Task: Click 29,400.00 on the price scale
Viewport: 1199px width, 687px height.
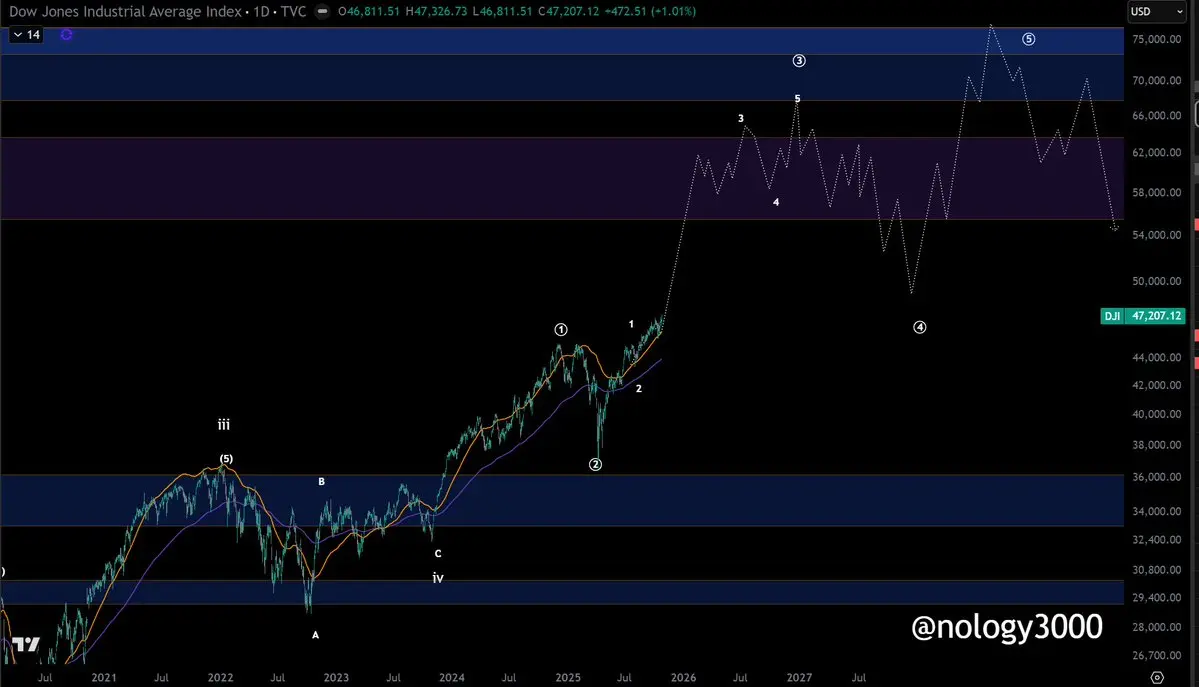Action: pyautogui.click(x=1157, y=597)
